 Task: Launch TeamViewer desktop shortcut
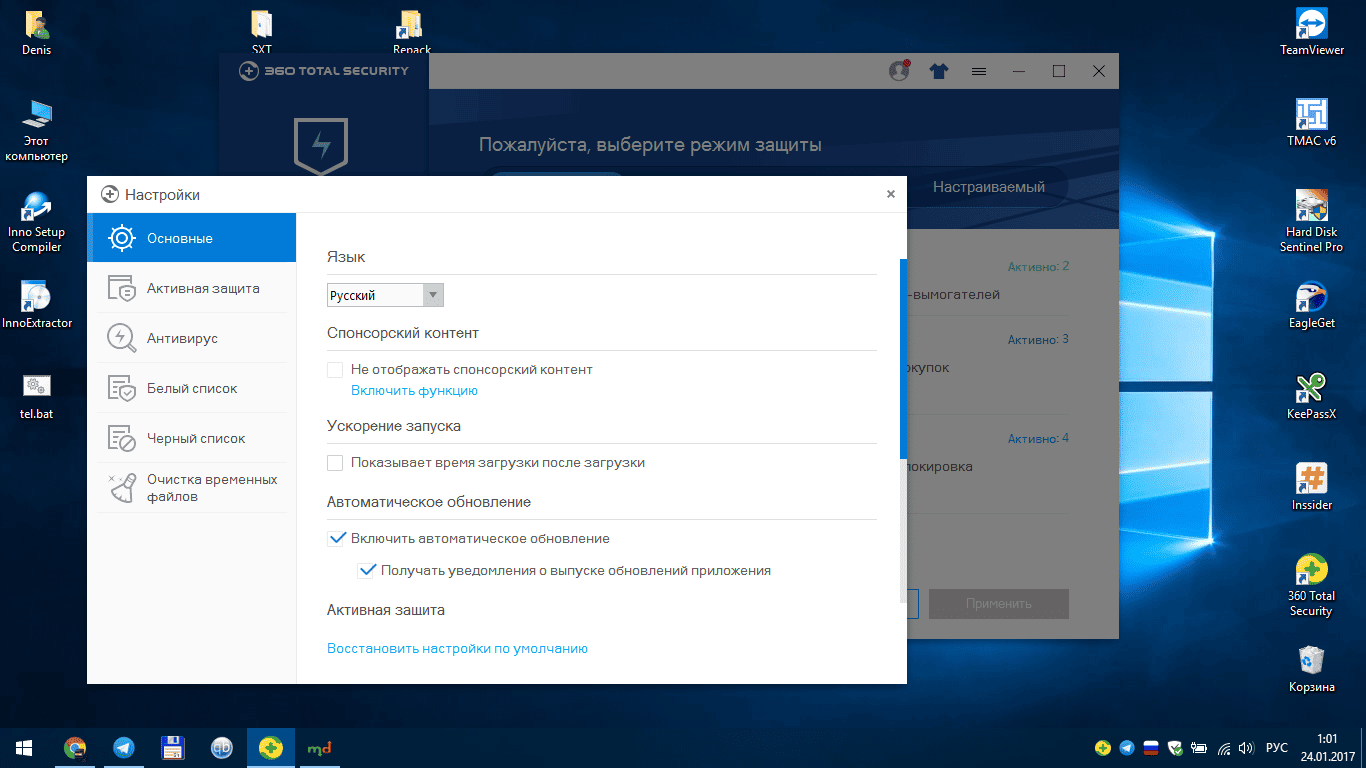point(1311,32)
